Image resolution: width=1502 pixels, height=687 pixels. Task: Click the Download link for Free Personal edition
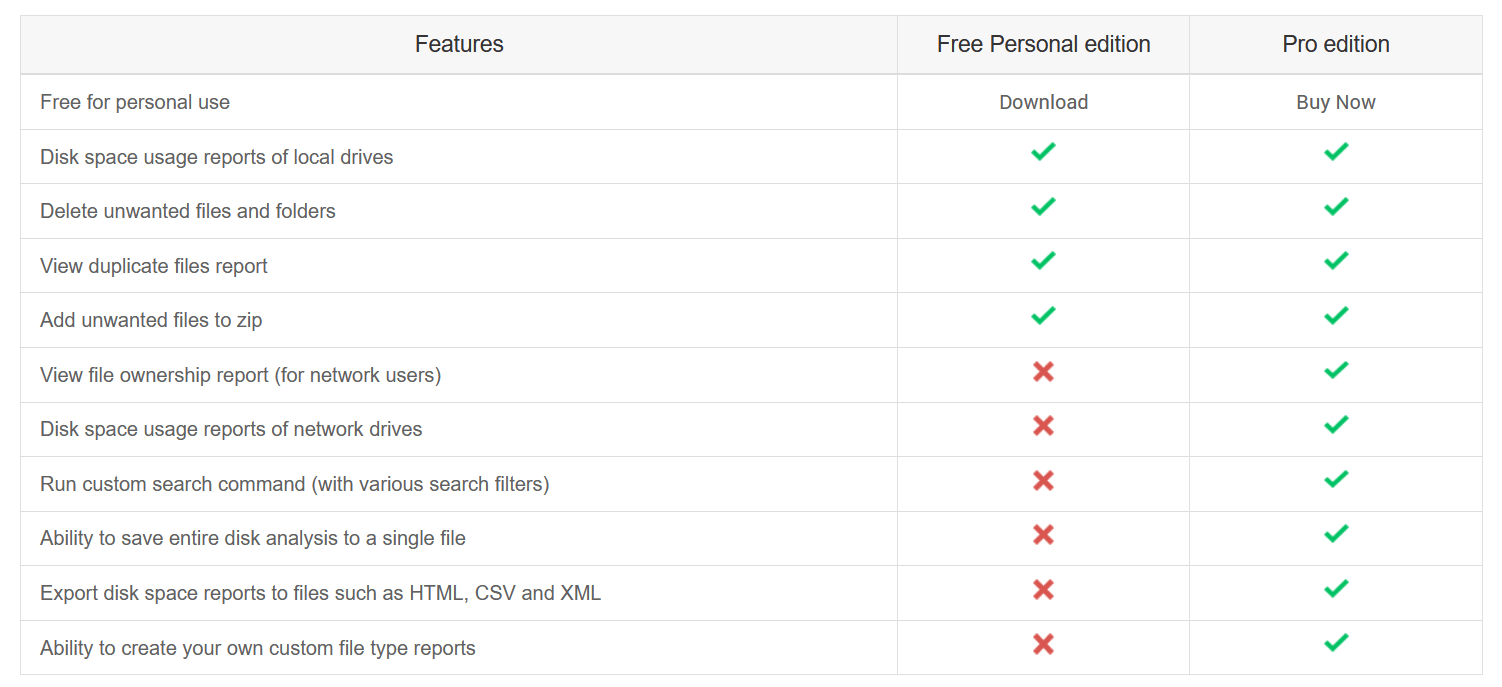tap(1043, 102)
